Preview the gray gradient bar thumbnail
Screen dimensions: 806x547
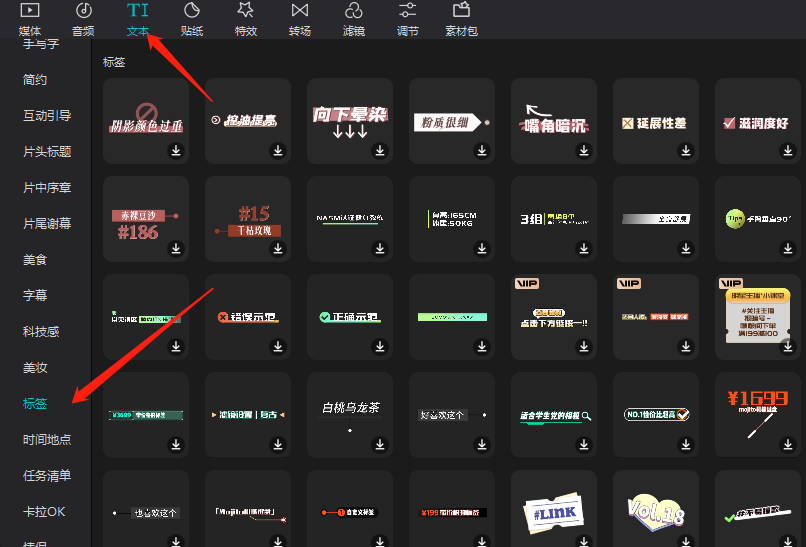coord(656,219)
